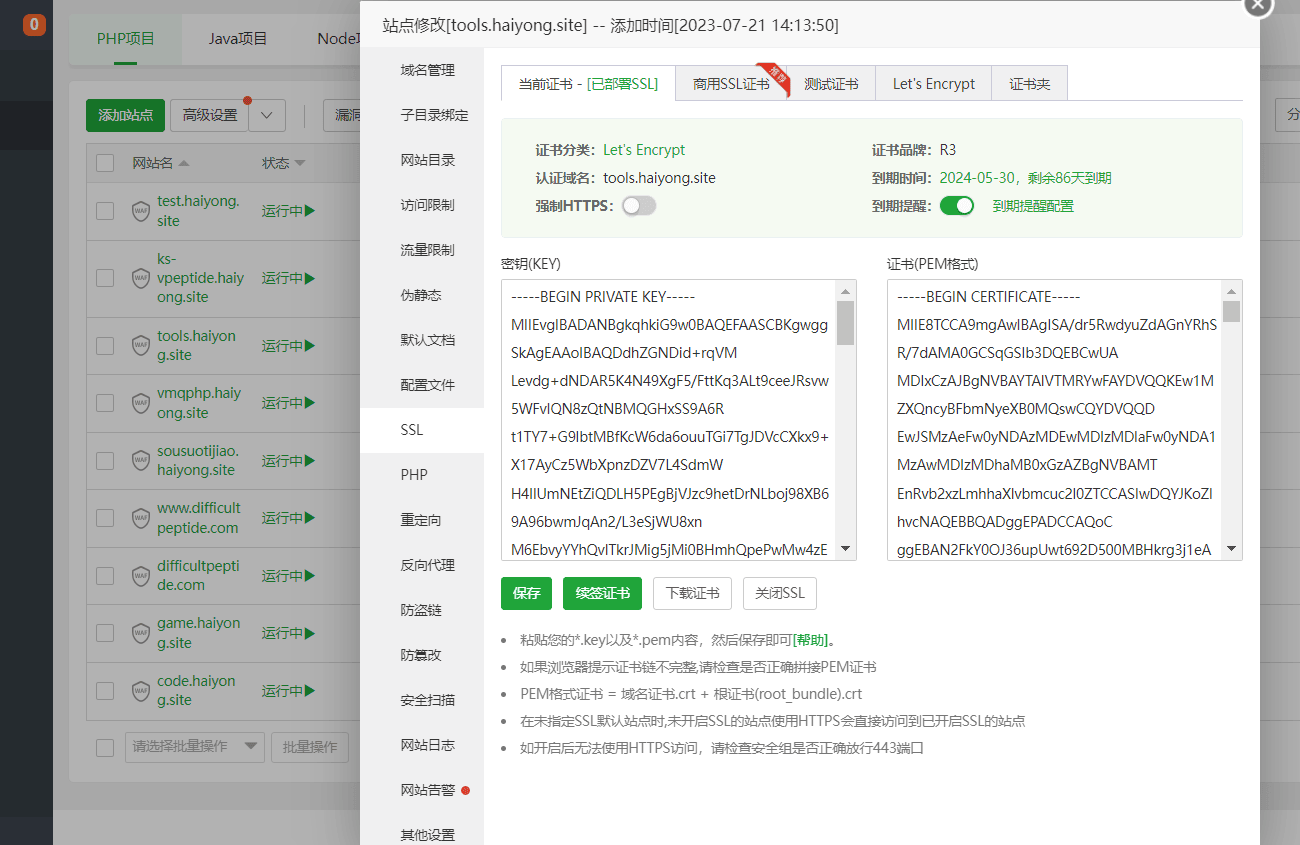Open the 状态 column filter dropdown
The image size is (1300, 845).
tap(300, 163)
